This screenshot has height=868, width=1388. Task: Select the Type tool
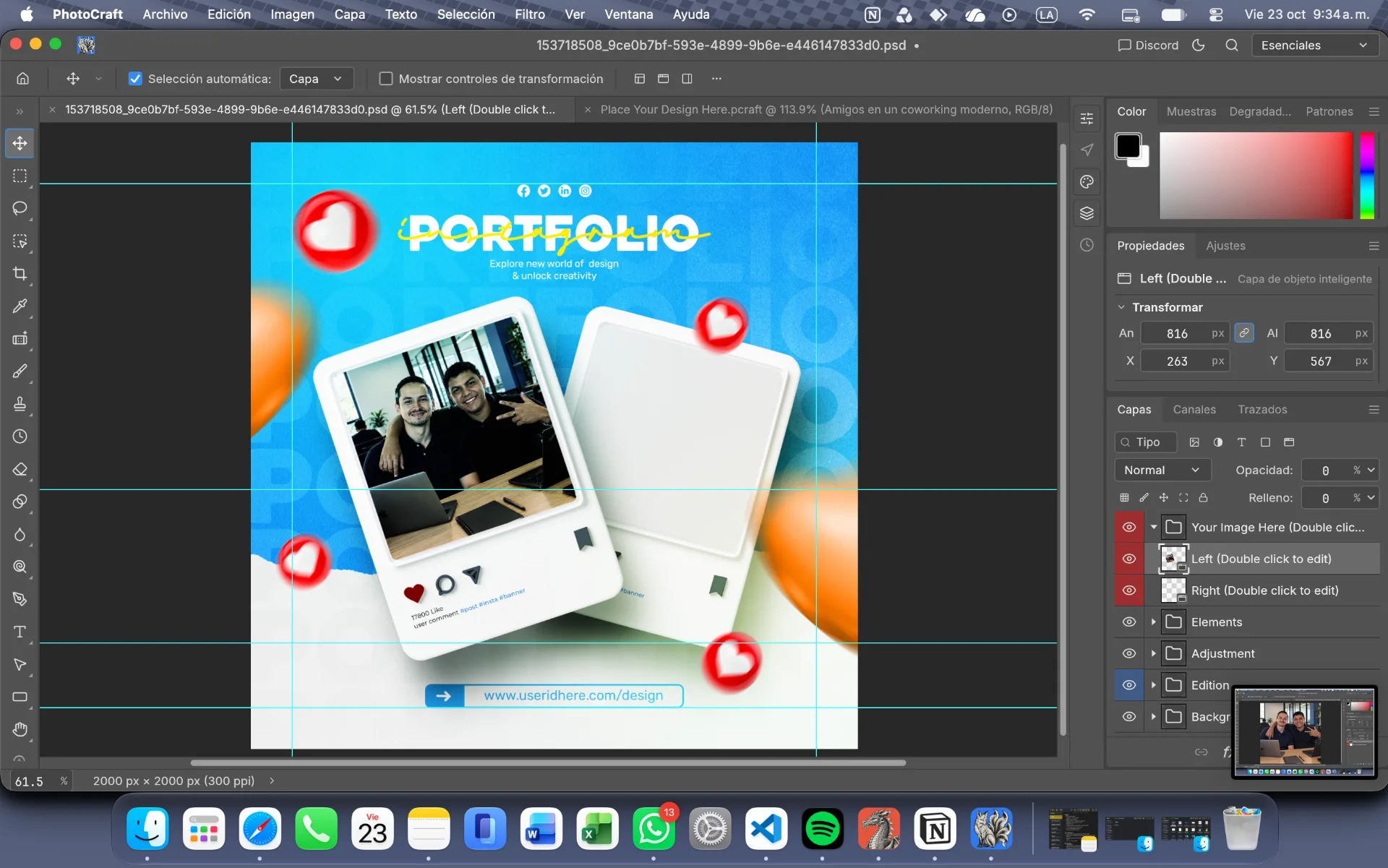click(x=20, y=632)
